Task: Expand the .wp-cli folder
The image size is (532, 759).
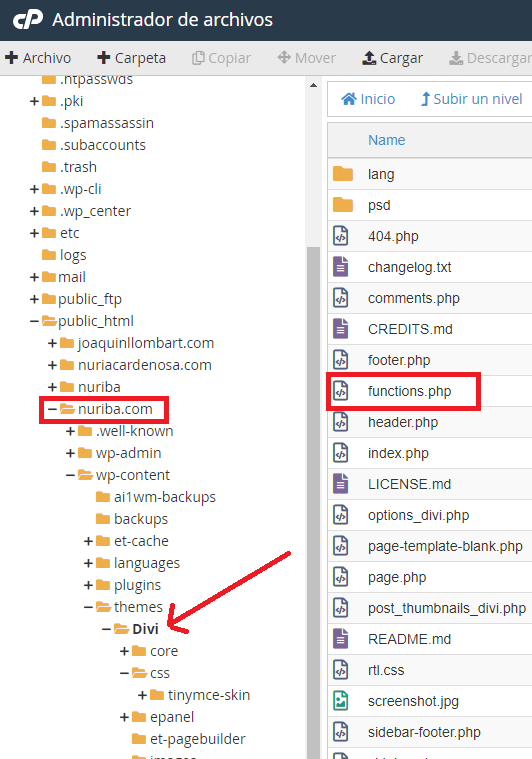Action: pos(34,189)
